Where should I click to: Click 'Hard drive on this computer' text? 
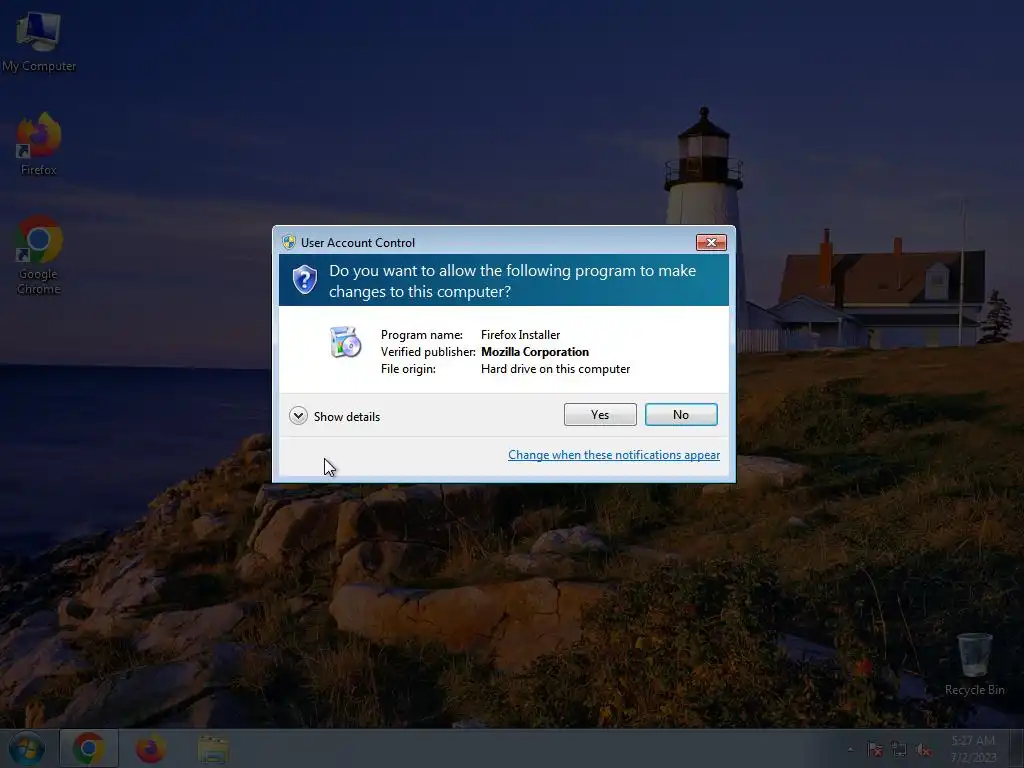[555, 369]
